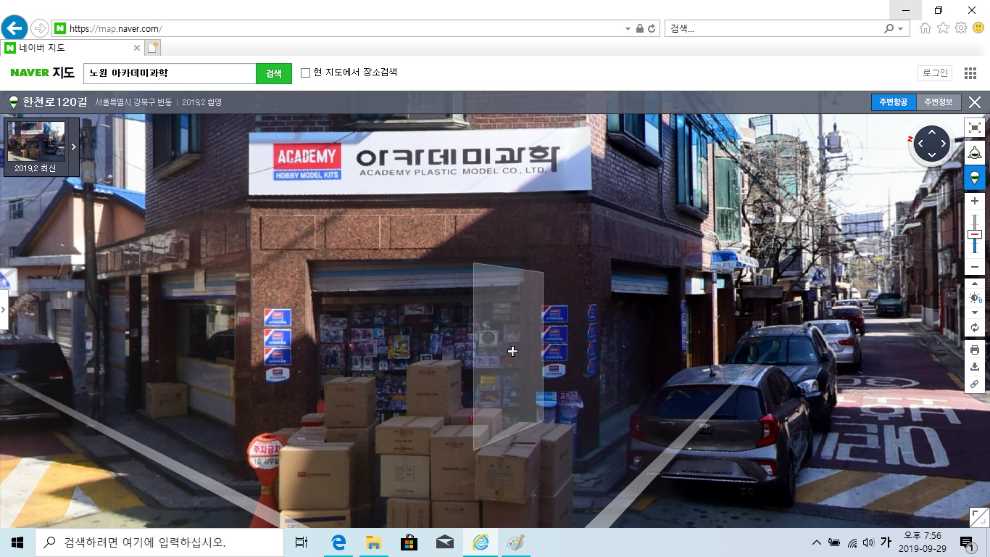Screen dimensions: 990x557
Task: Toggle '현 지도에서 장소검색' checkbox
Action: pos(306,73)
